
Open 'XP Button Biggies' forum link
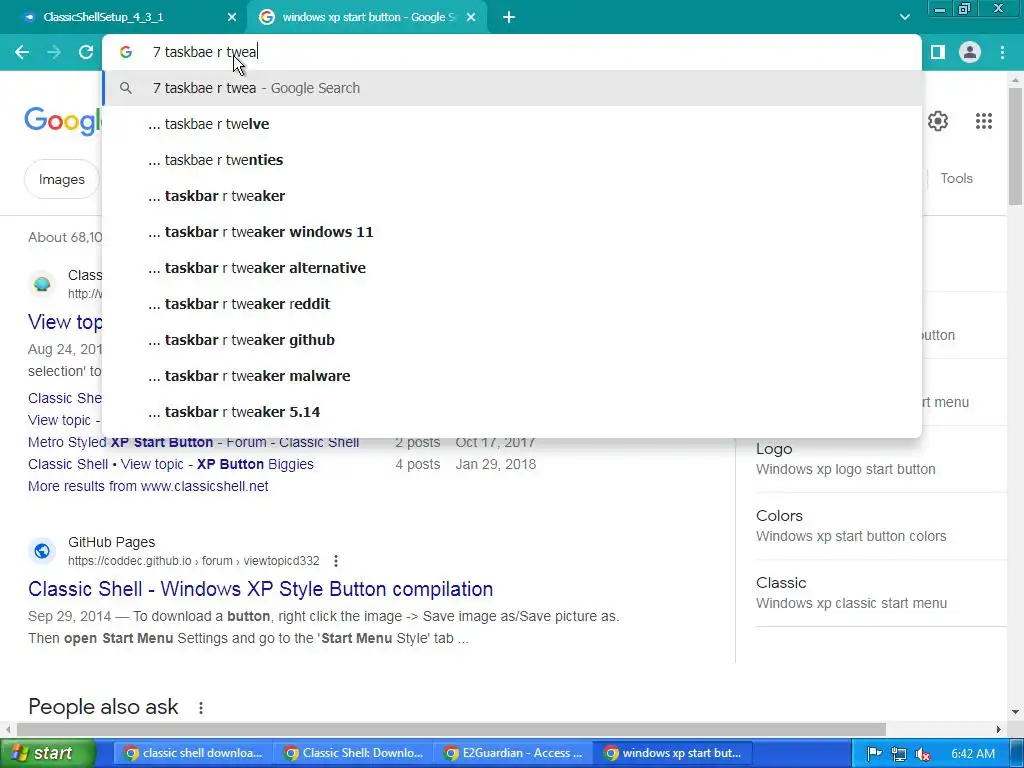point(170,464)
